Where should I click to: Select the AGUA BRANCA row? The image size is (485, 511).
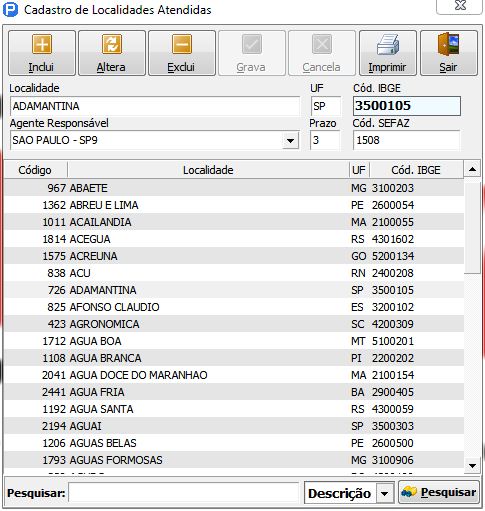click(x=234, y=358)
